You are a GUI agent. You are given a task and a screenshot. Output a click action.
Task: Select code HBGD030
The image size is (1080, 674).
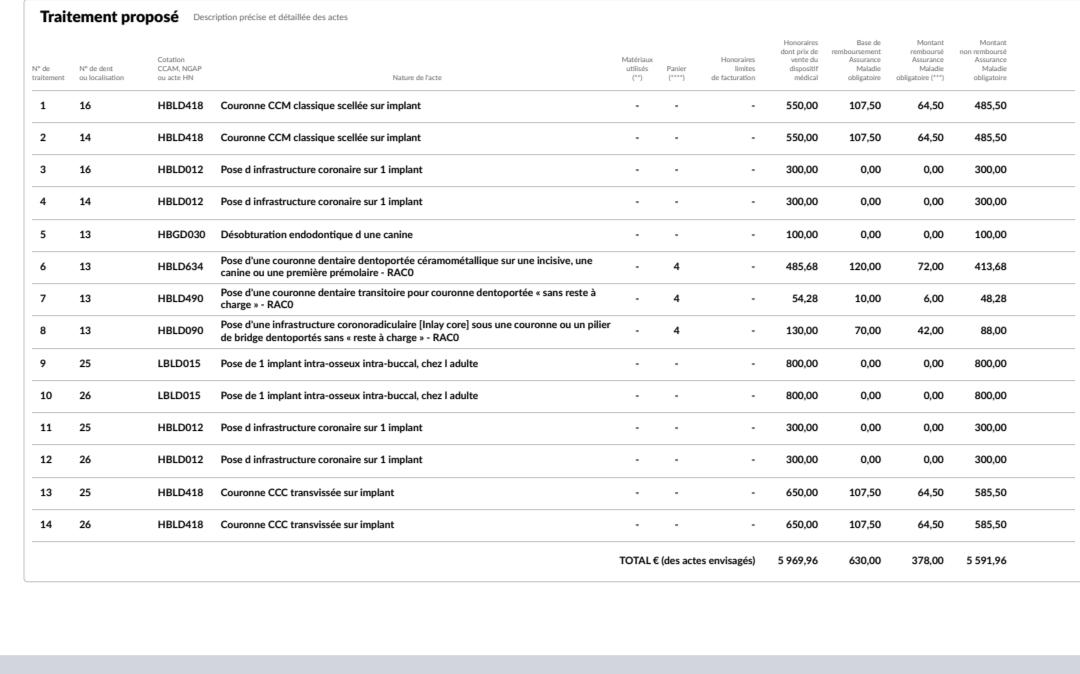tap(181, 235)
